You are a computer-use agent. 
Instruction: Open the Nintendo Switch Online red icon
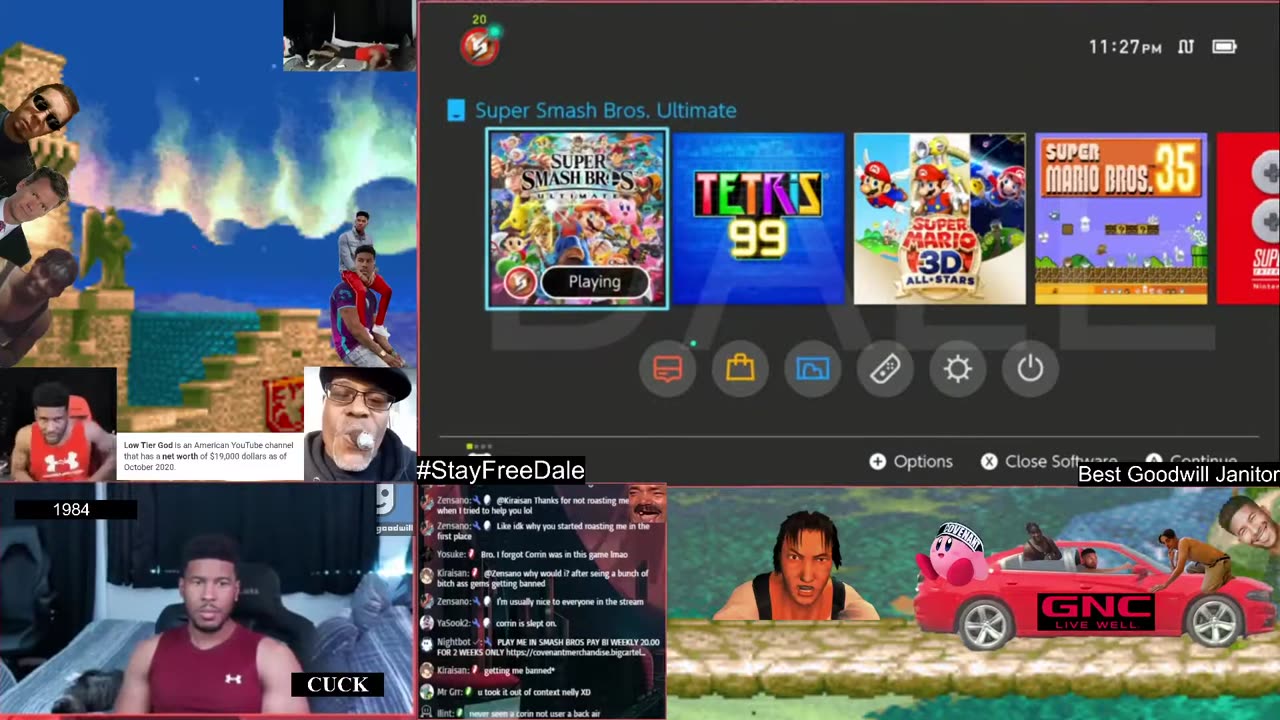click(x=1248, y=219)
